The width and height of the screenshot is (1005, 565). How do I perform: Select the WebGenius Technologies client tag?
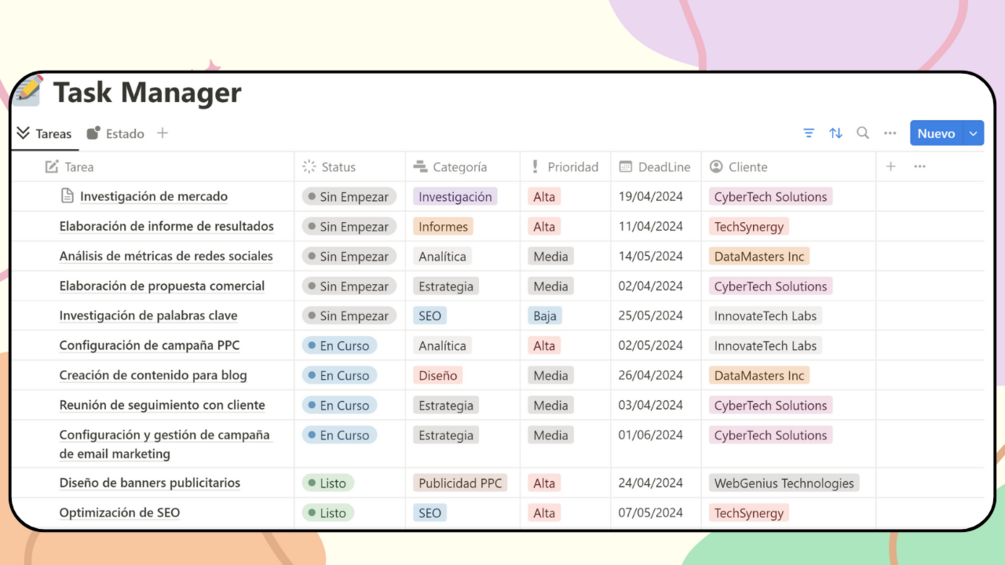point(784,483)
